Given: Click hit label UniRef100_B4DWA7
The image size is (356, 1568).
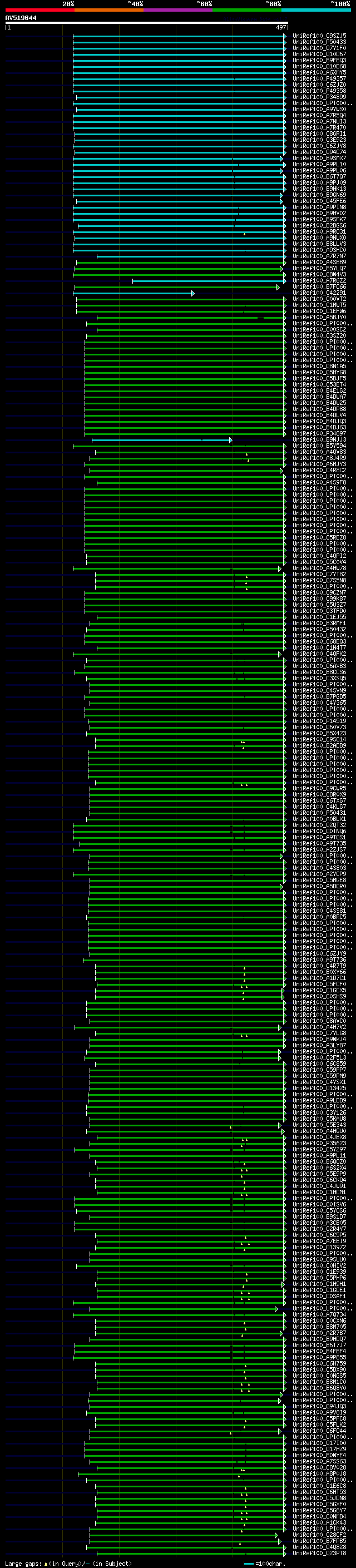Looking at the screenshot, I should click(319, 397).
